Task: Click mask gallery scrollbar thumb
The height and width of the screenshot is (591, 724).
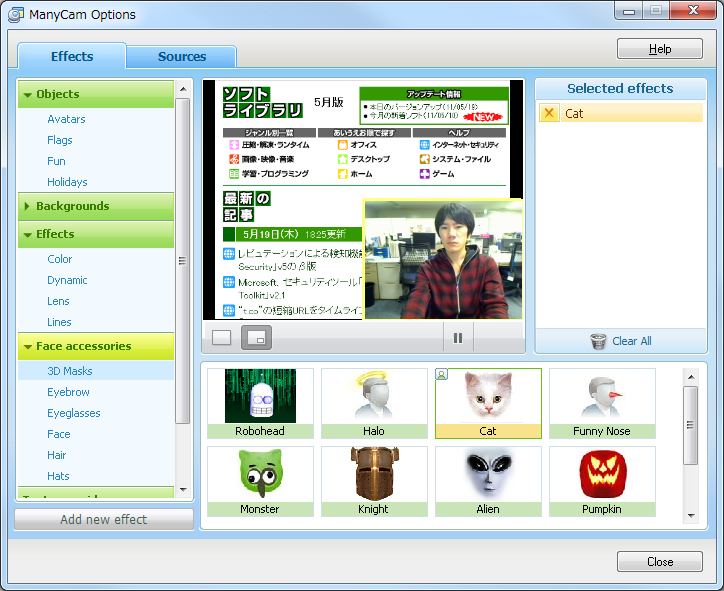Action: point(691,425)
